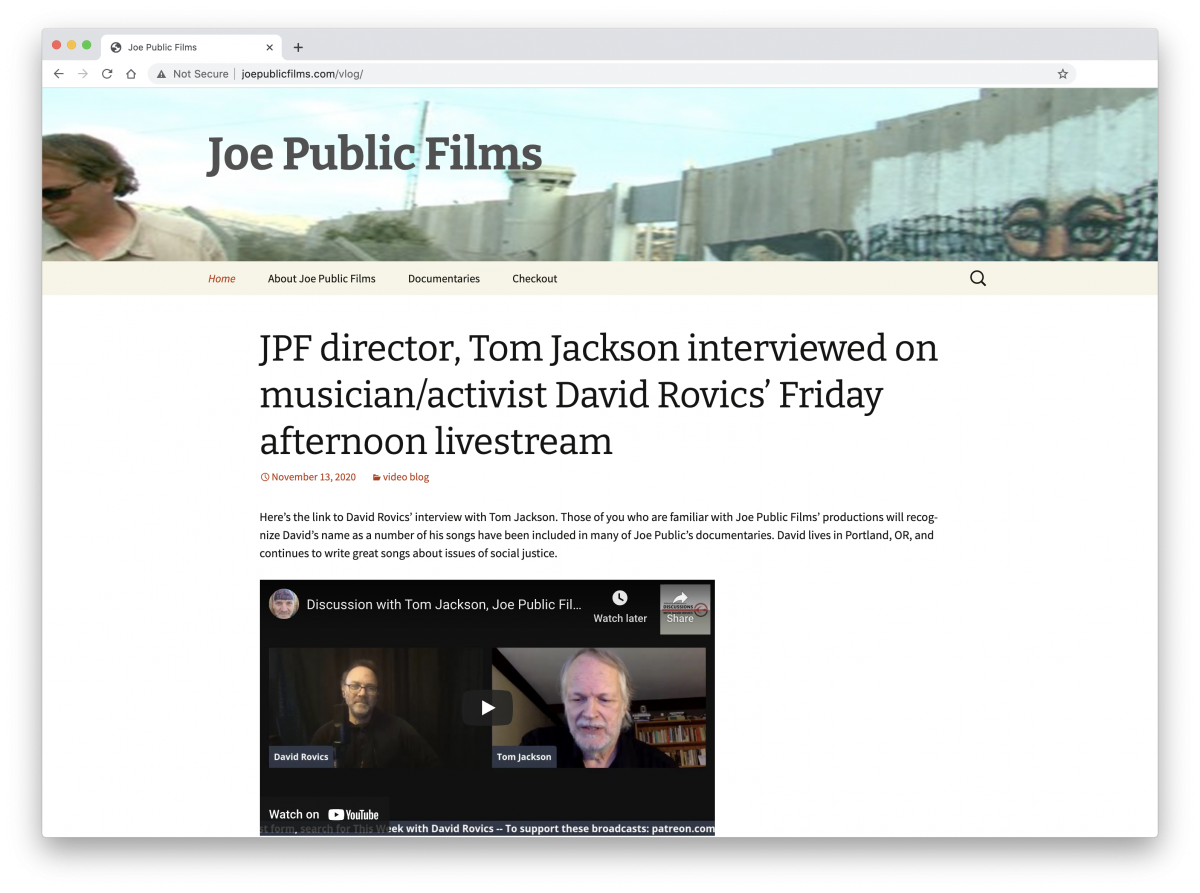Viewport: 1200px width, 893px height.
Task: Open a new tab with plus button
Action: click(x=298, y=47)
